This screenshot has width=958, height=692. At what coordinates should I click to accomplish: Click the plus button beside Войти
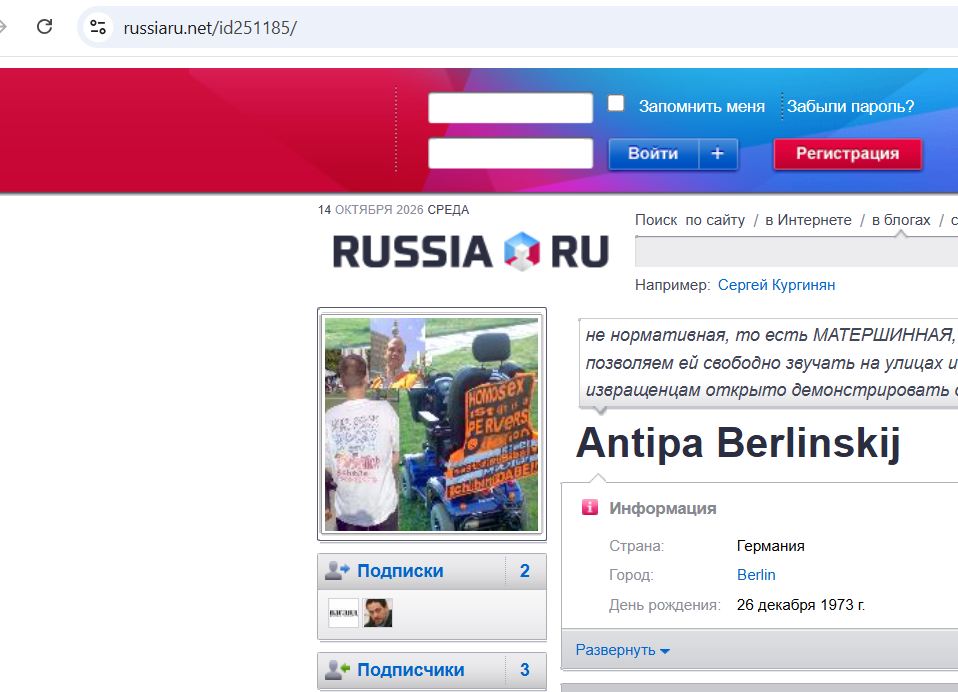pos(718,153)
